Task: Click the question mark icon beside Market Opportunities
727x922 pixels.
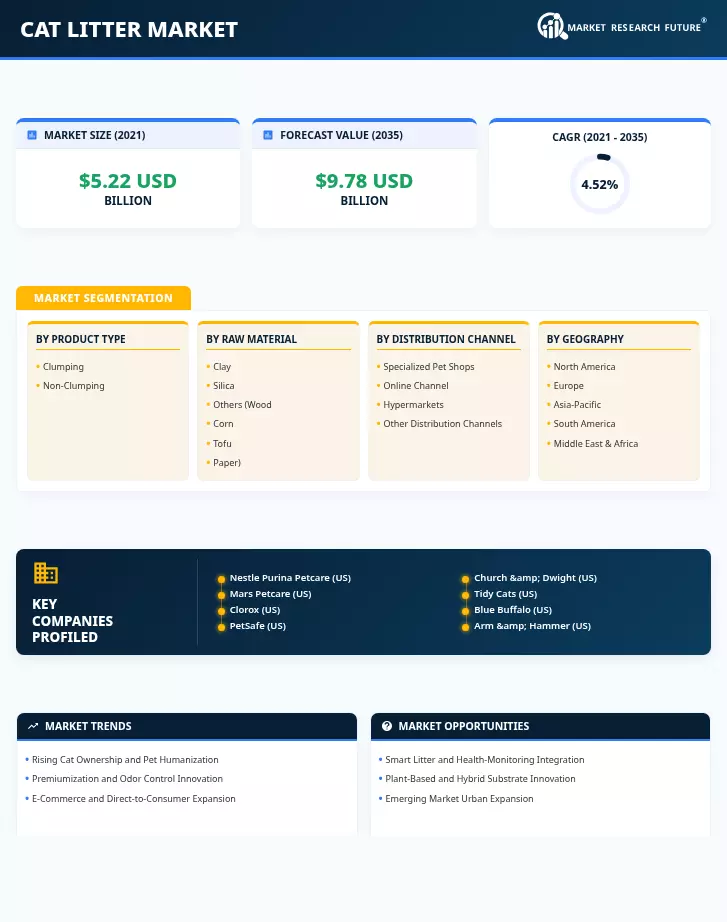Action: pyautogui.click(x=387, y=726)
